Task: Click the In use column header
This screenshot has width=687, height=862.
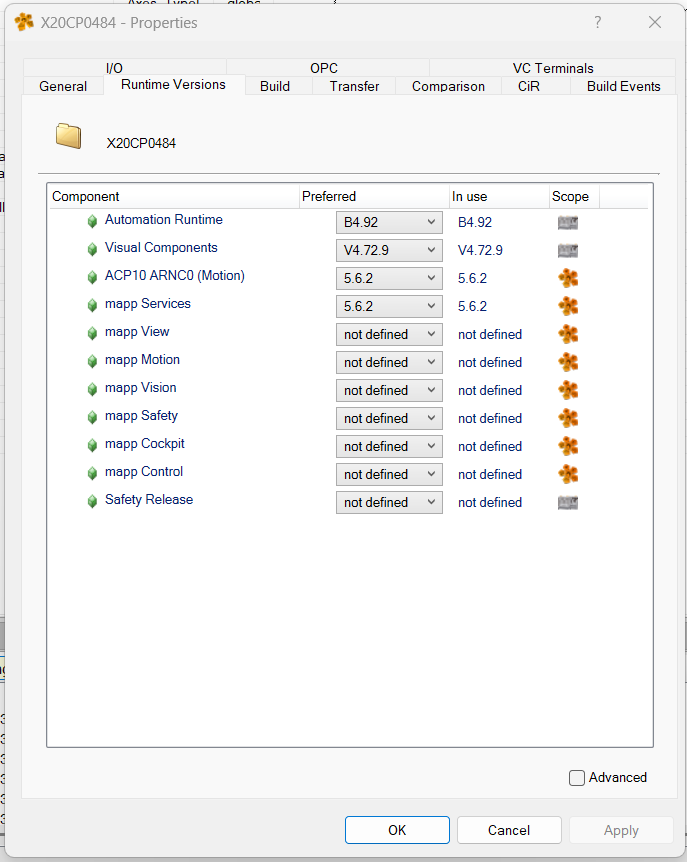Action: 499,196
